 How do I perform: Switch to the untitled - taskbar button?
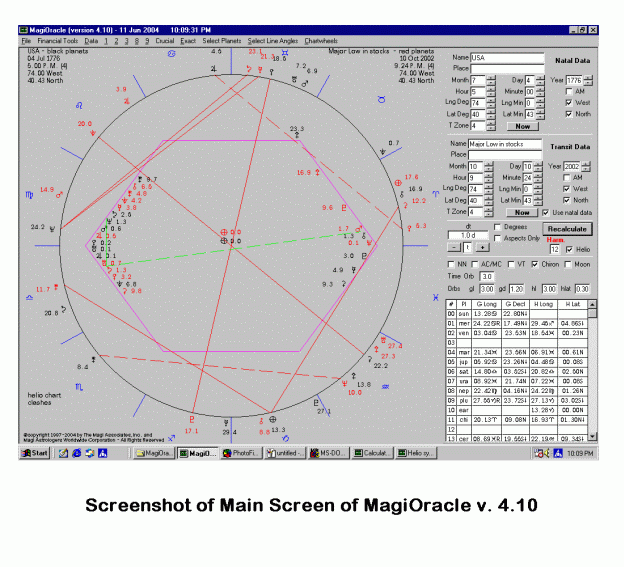285,453
